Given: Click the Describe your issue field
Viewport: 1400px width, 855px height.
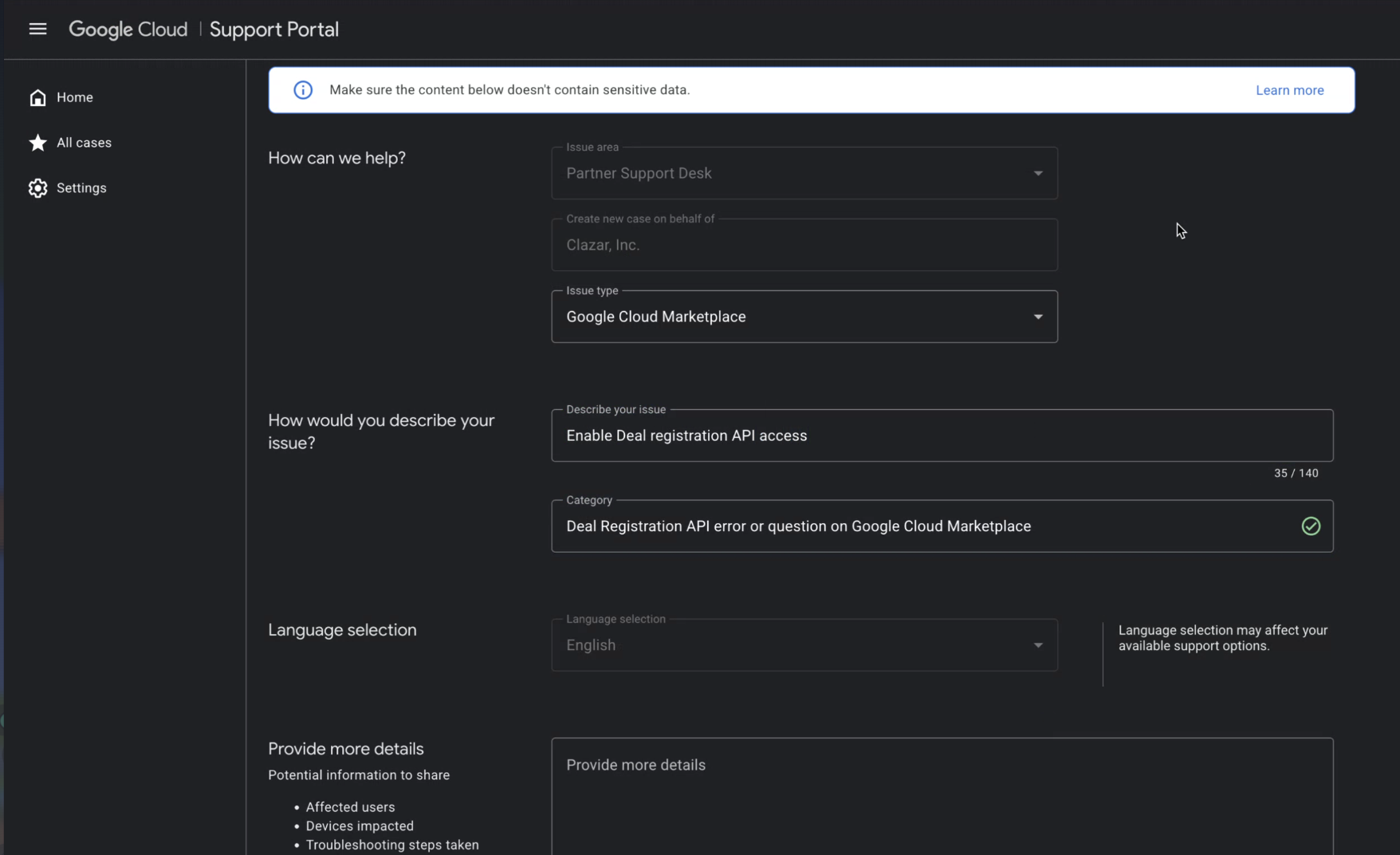Looking at the screenshot, I should coord(942,435).
